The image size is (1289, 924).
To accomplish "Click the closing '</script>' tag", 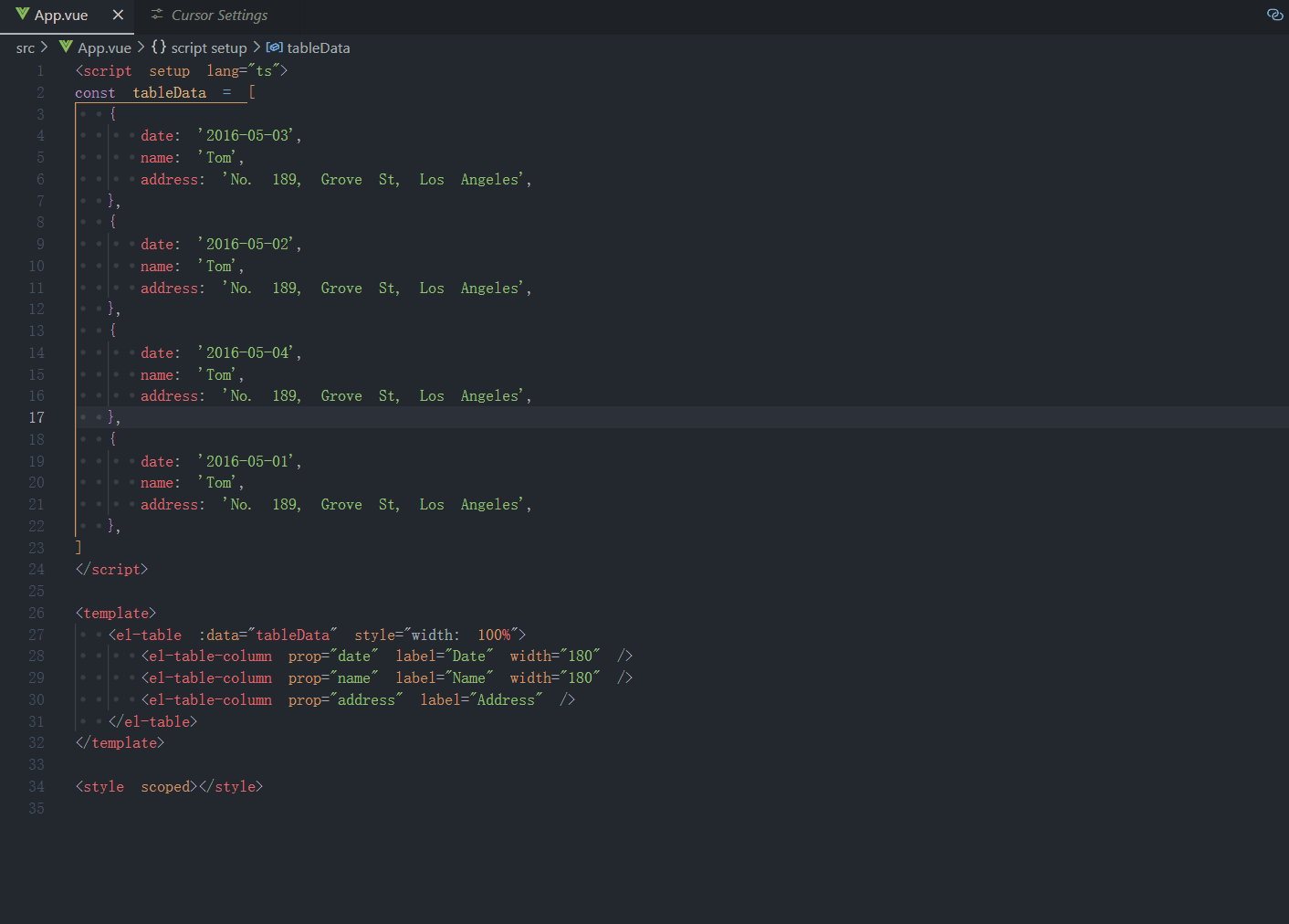I will coord(111,569).
